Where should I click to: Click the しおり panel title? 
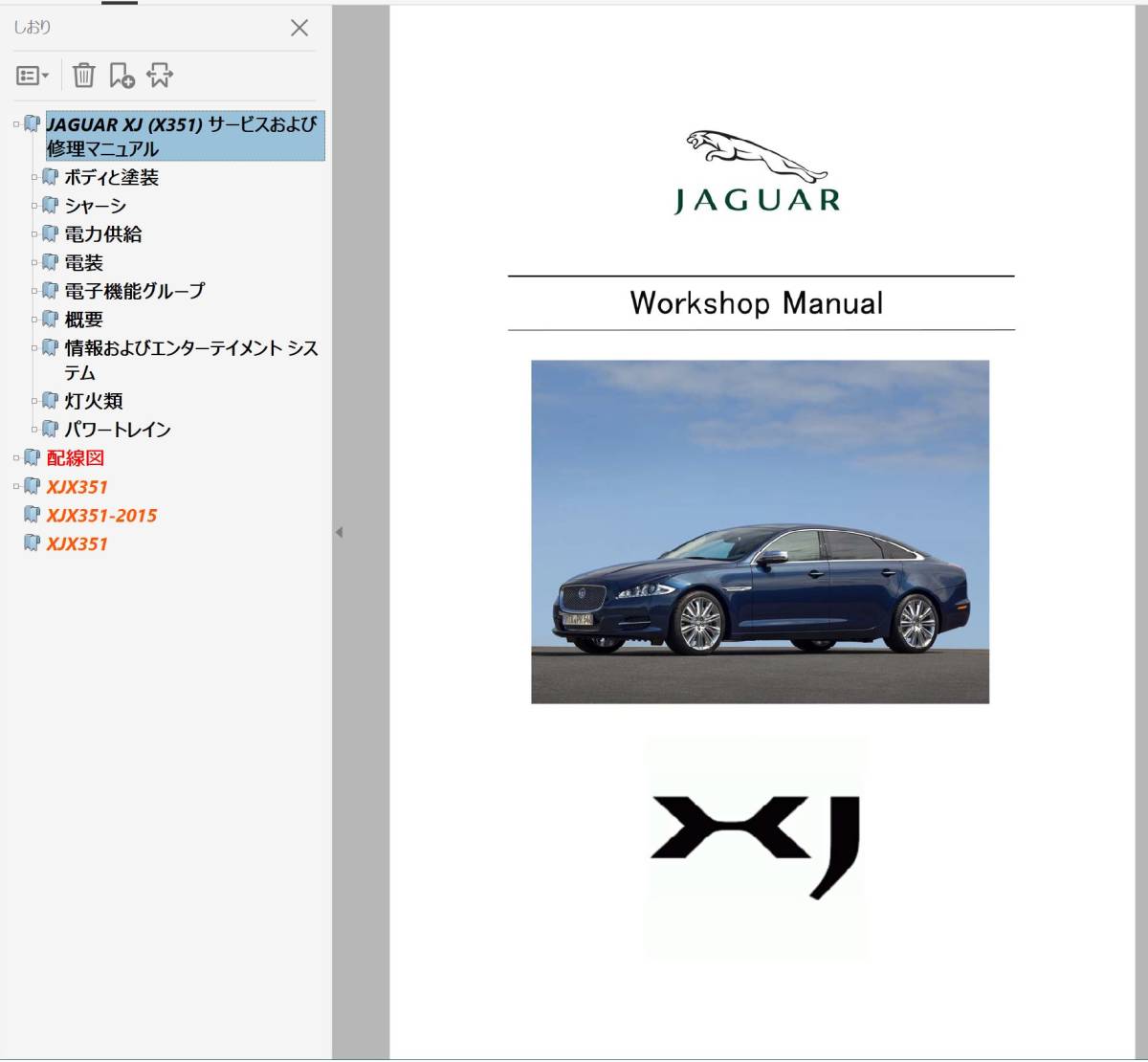32,27
